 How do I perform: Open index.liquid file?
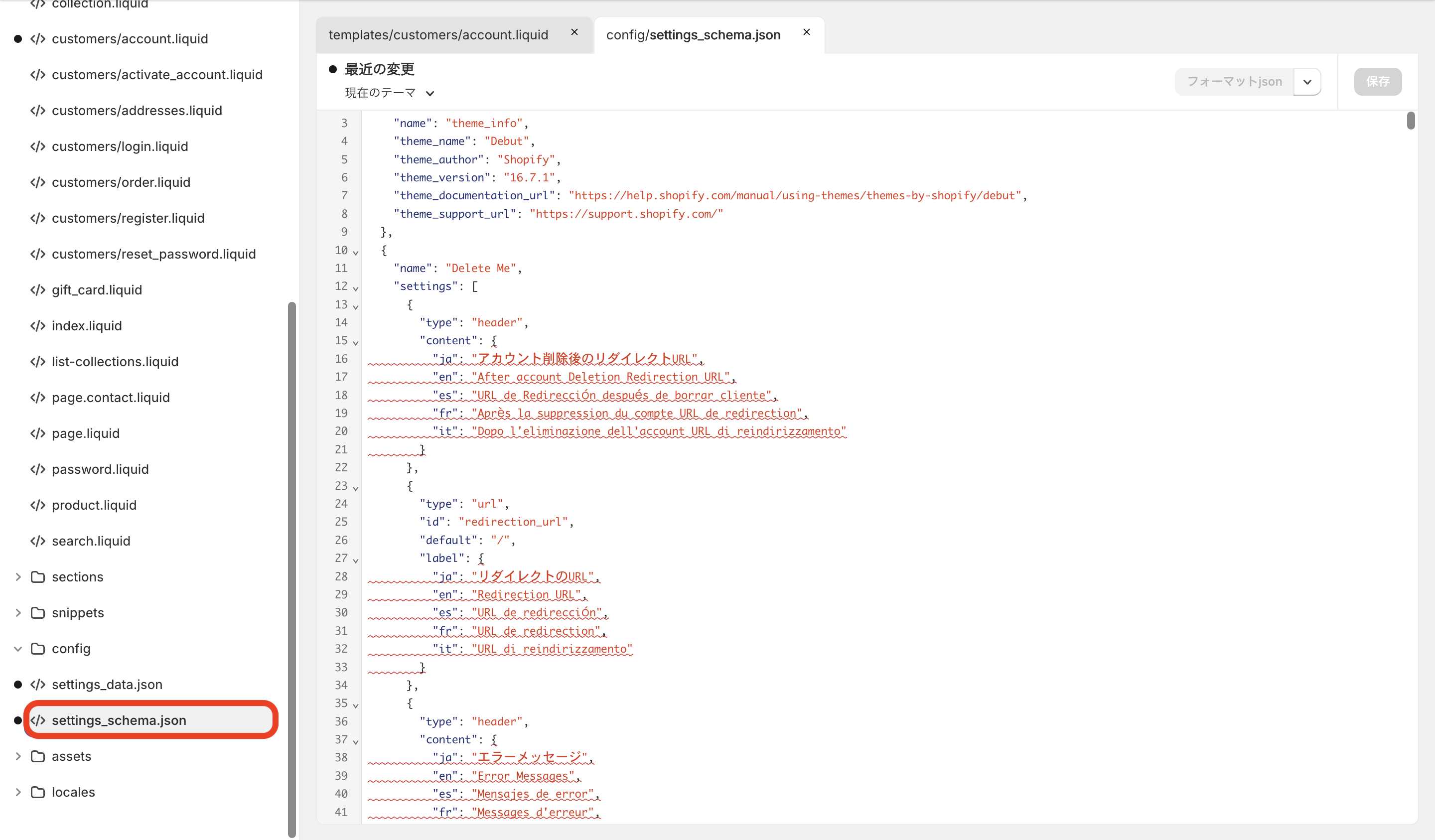point(87,326)
